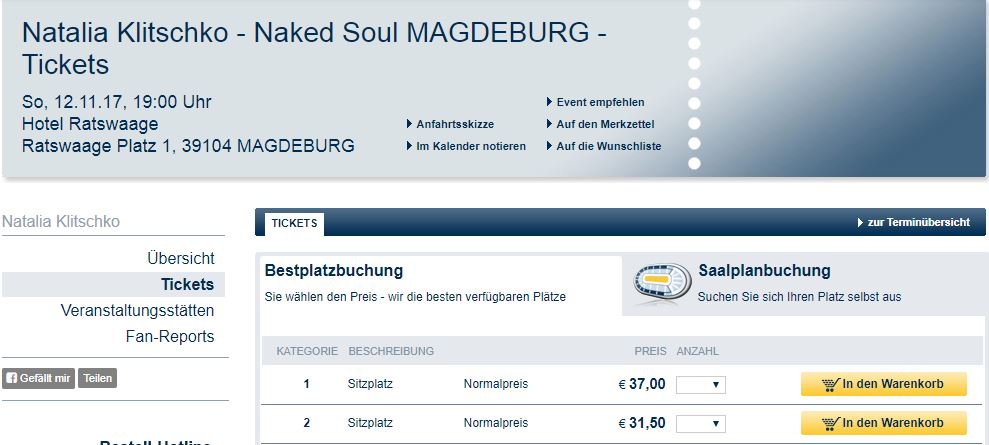Image resolution: width=989 pixels, height=445 pixels.
Task: Click the cart icon for category 1
Action: click(830, 384)
